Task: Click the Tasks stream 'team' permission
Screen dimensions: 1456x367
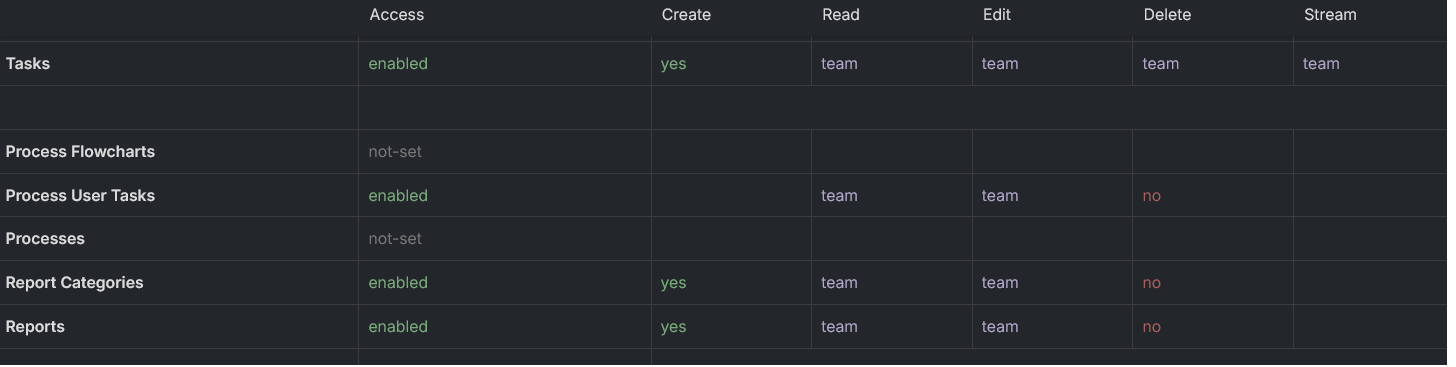Action: pyautogui.click(x=1321, y=64)
